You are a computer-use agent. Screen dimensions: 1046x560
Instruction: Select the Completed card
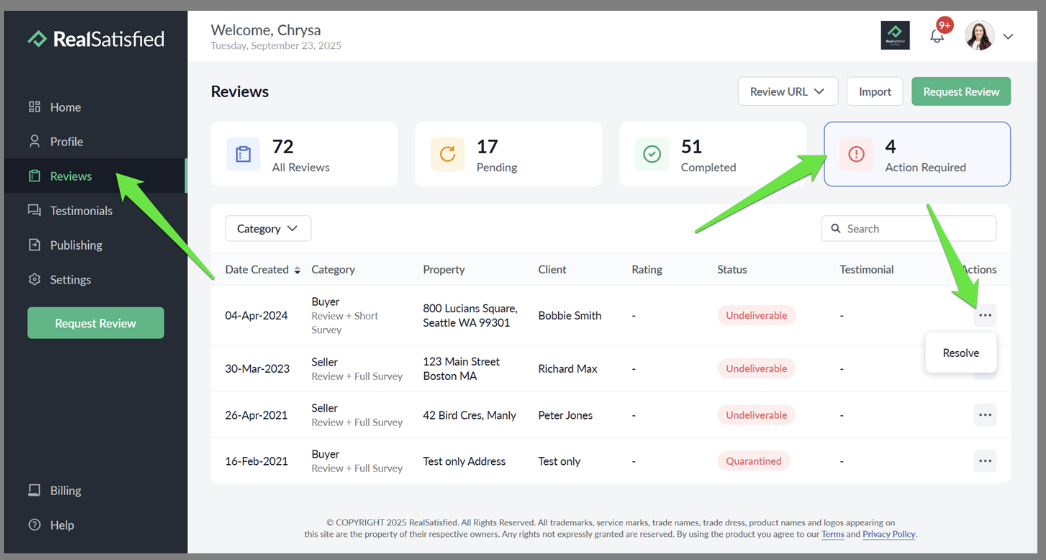click(712, 154)
